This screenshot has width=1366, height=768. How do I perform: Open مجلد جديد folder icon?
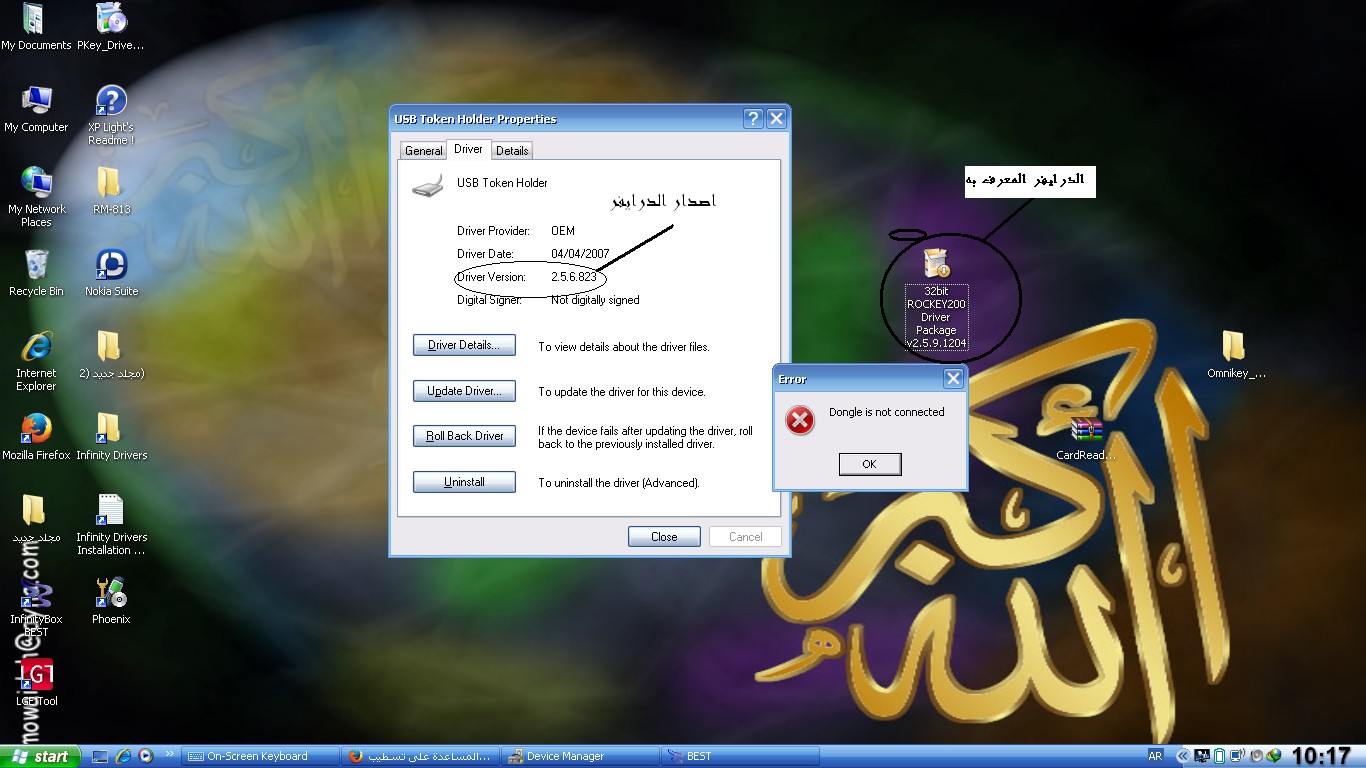[36, 519]
